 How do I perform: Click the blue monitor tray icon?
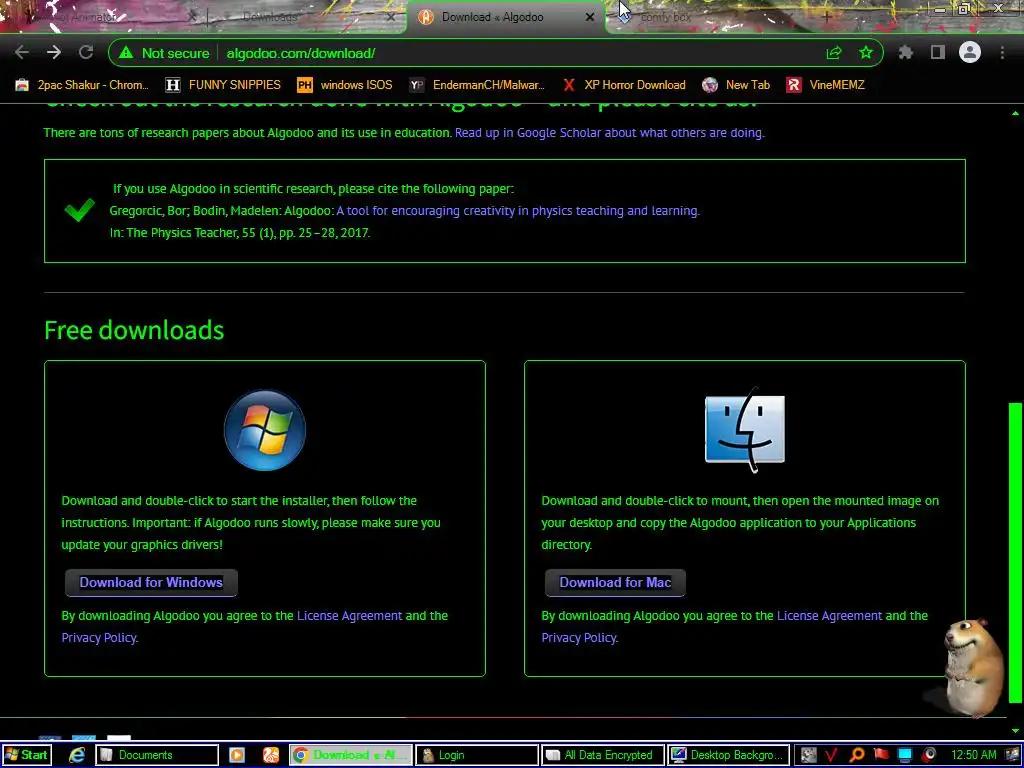[x=905, y=755]
